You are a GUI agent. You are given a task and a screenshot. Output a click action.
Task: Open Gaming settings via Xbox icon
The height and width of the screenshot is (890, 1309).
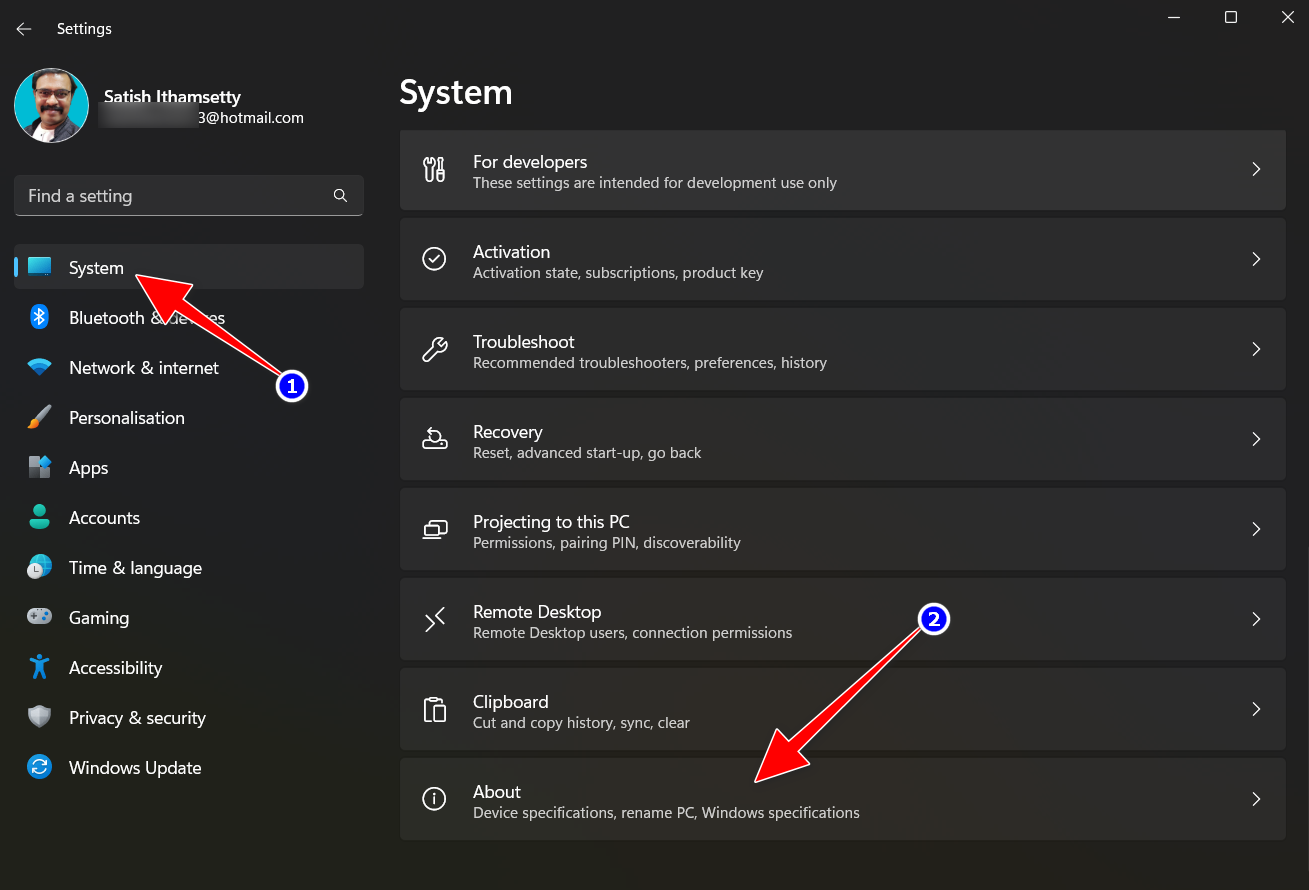coord(38,617)
